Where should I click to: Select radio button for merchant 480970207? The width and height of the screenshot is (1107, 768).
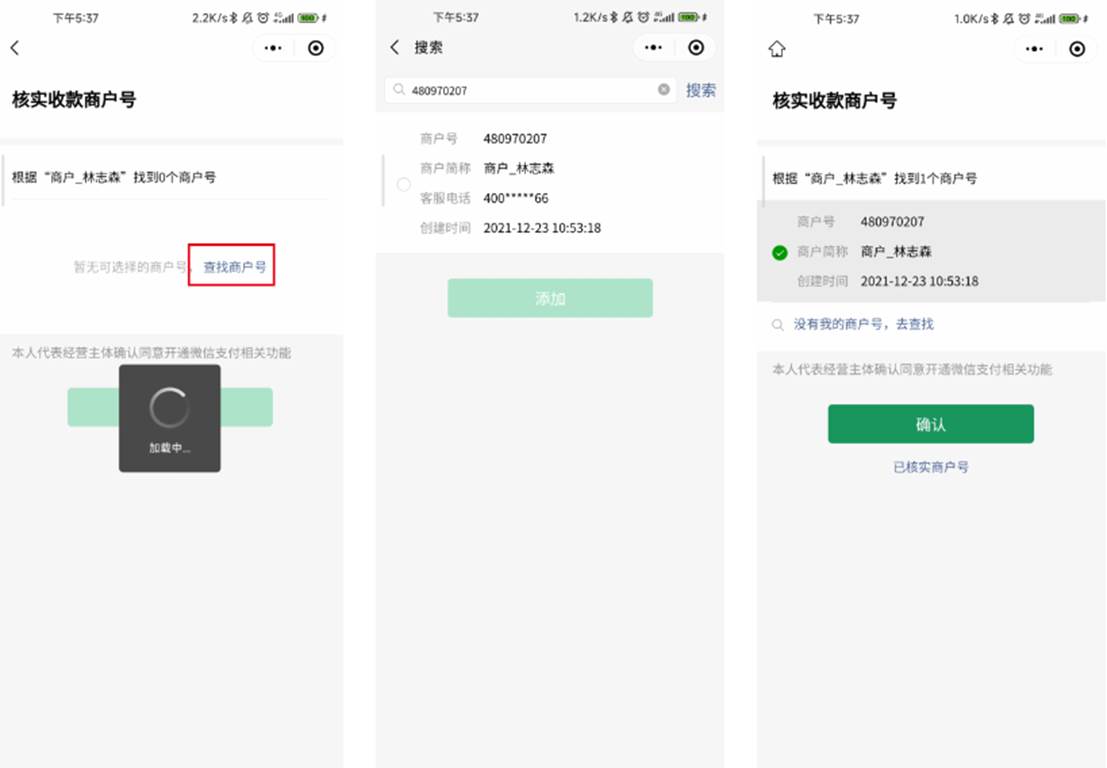click(404, 184)
